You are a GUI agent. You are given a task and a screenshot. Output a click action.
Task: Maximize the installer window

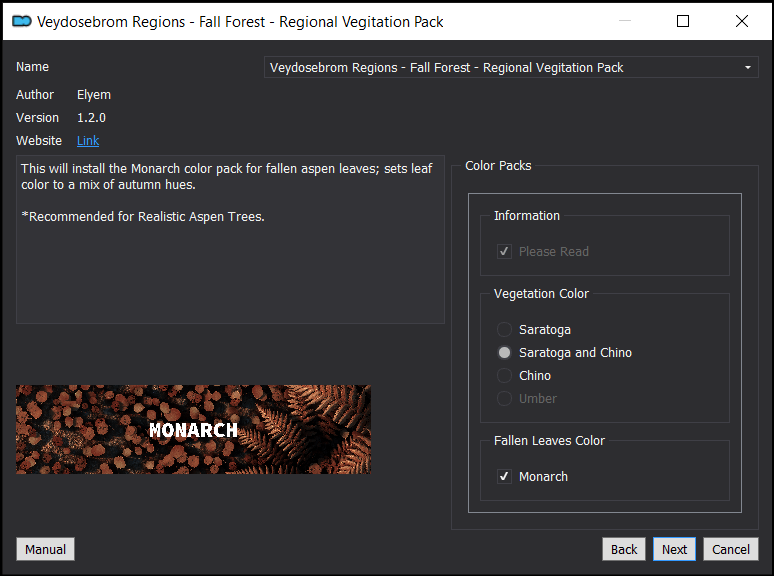pos(683,21)
